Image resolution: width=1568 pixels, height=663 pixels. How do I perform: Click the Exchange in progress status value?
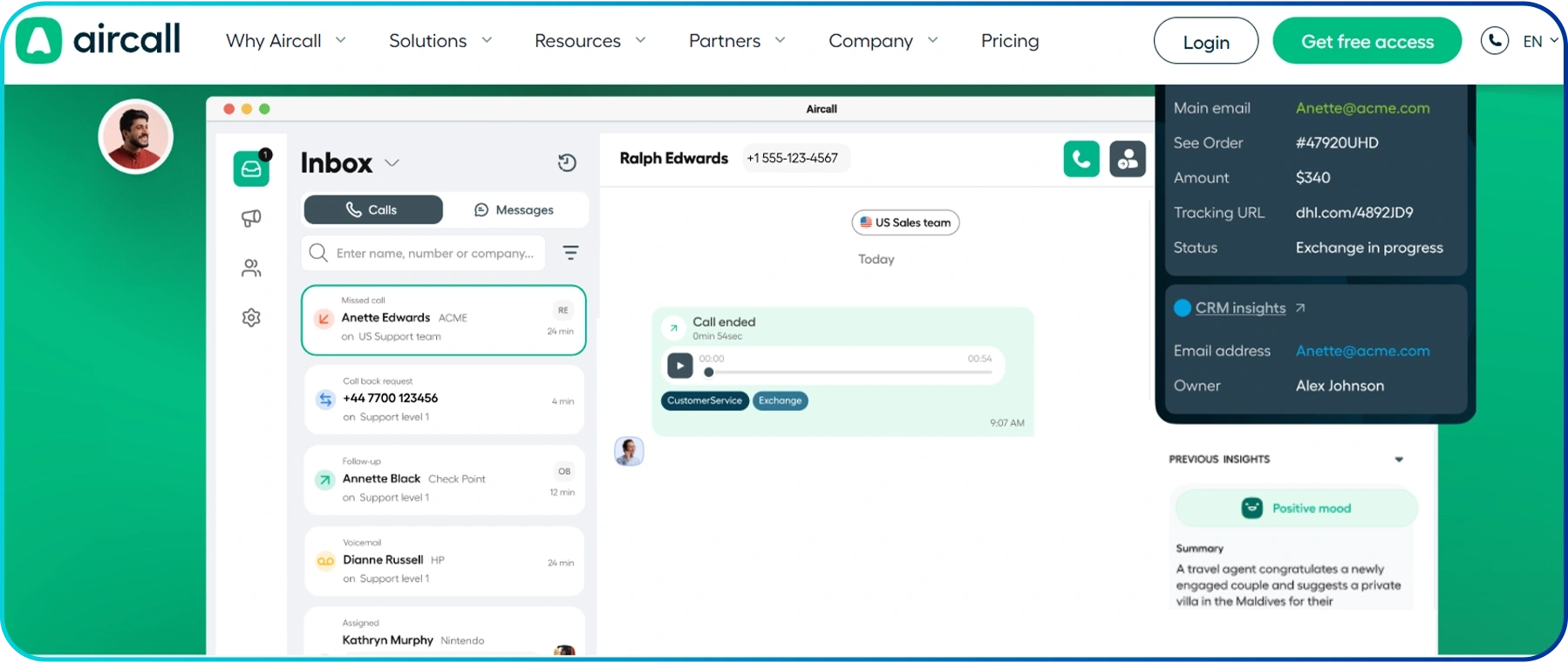(1369, 248)
